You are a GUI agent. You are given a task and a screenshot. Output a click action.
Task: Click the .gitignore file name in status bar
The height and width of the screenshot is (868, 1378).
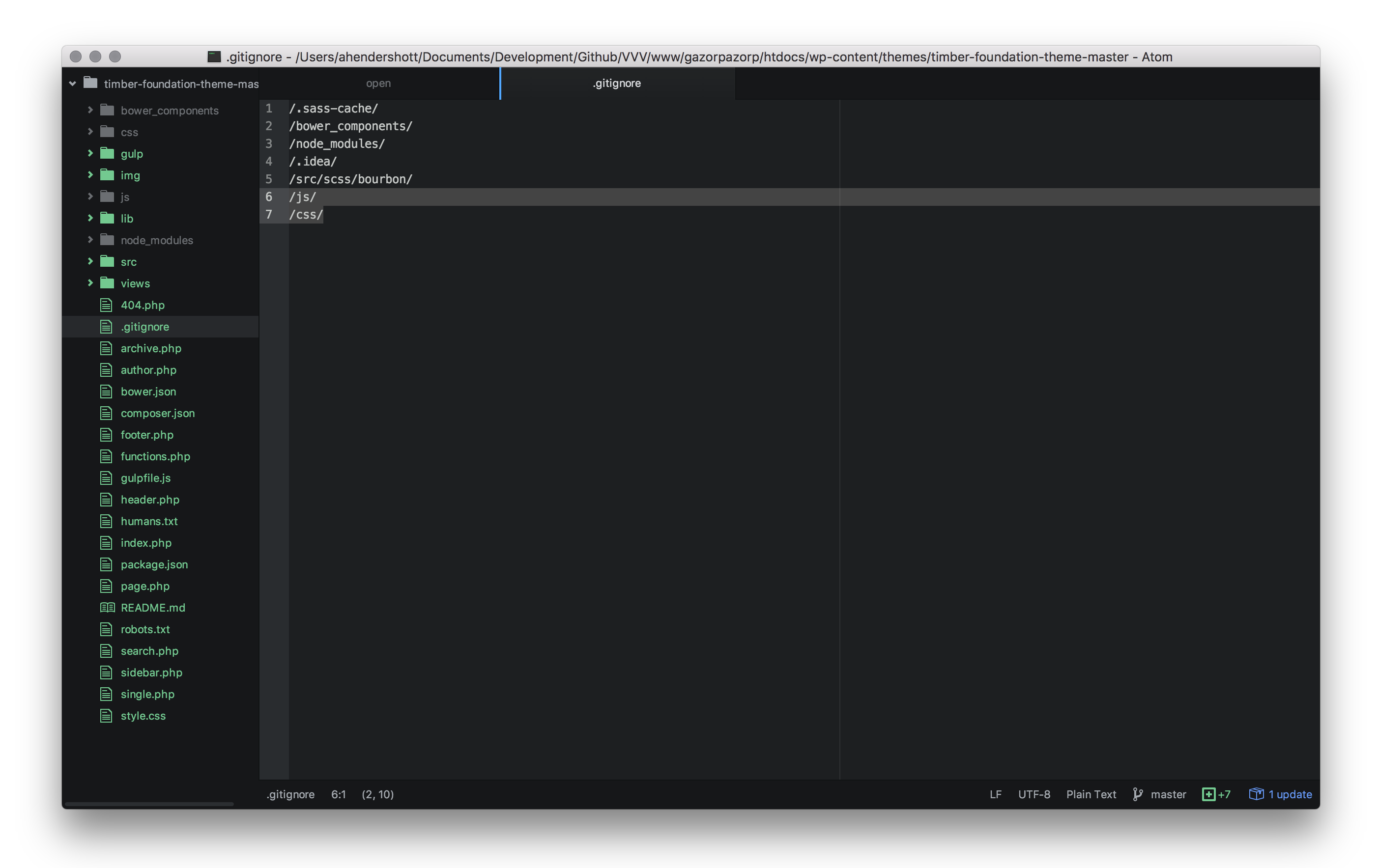[290, 794]
